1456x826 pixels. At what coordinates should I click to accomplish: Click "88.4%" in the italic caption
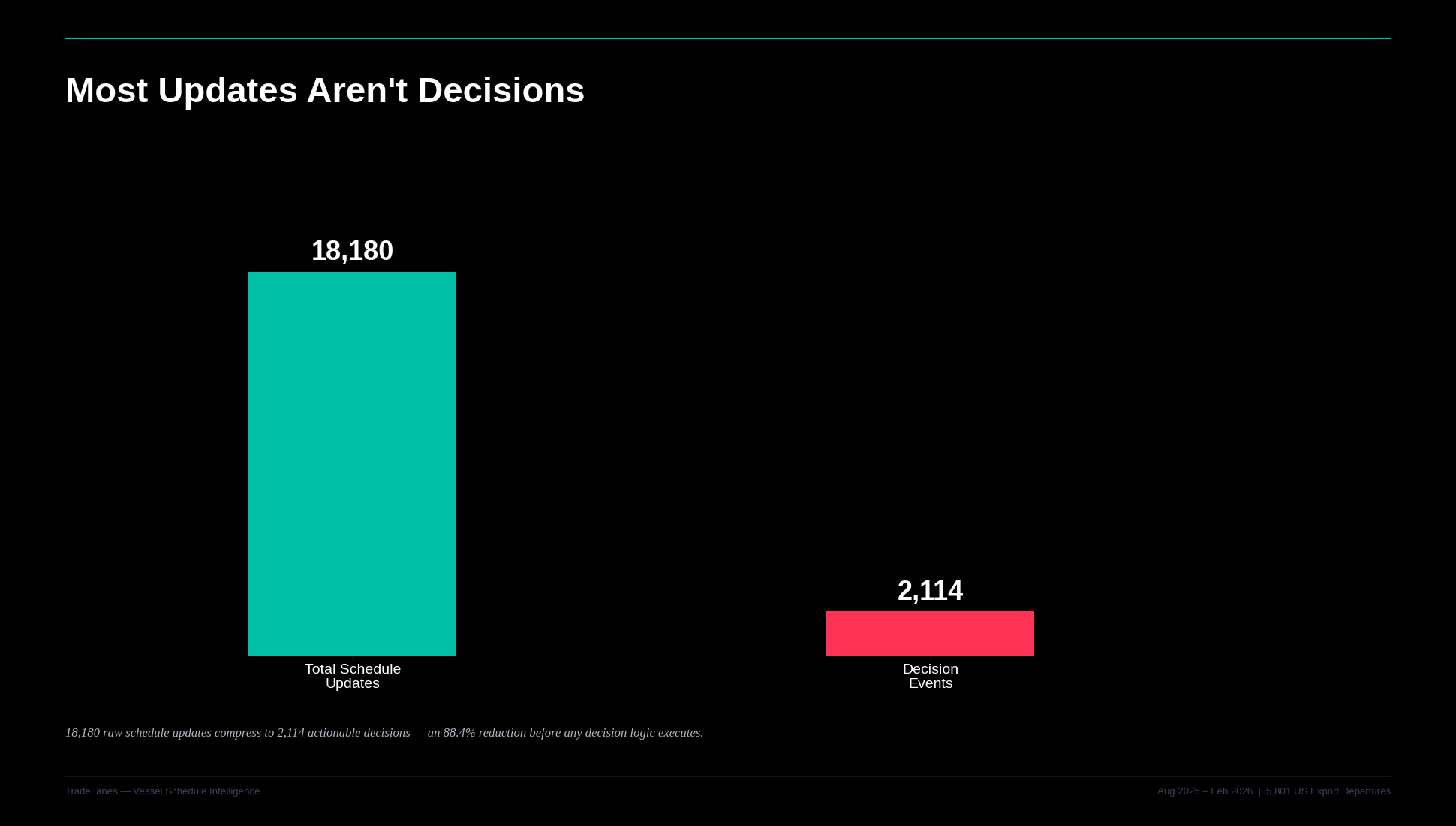pos(459,733)
